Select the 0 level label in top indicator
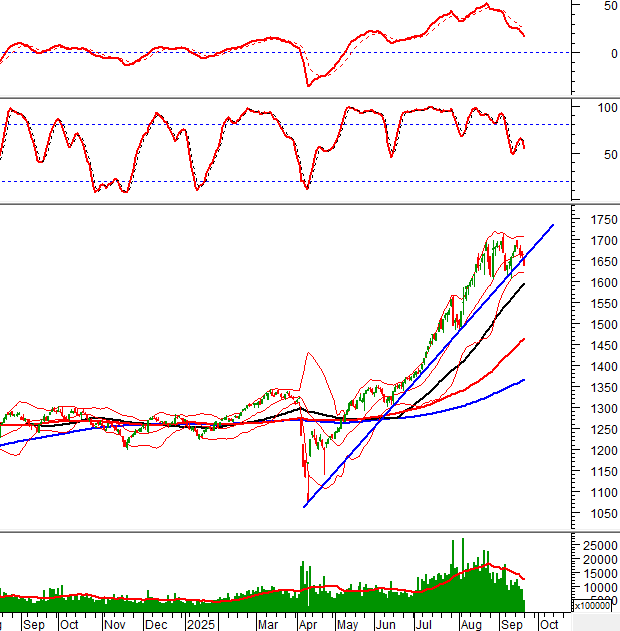 (608, 53)
